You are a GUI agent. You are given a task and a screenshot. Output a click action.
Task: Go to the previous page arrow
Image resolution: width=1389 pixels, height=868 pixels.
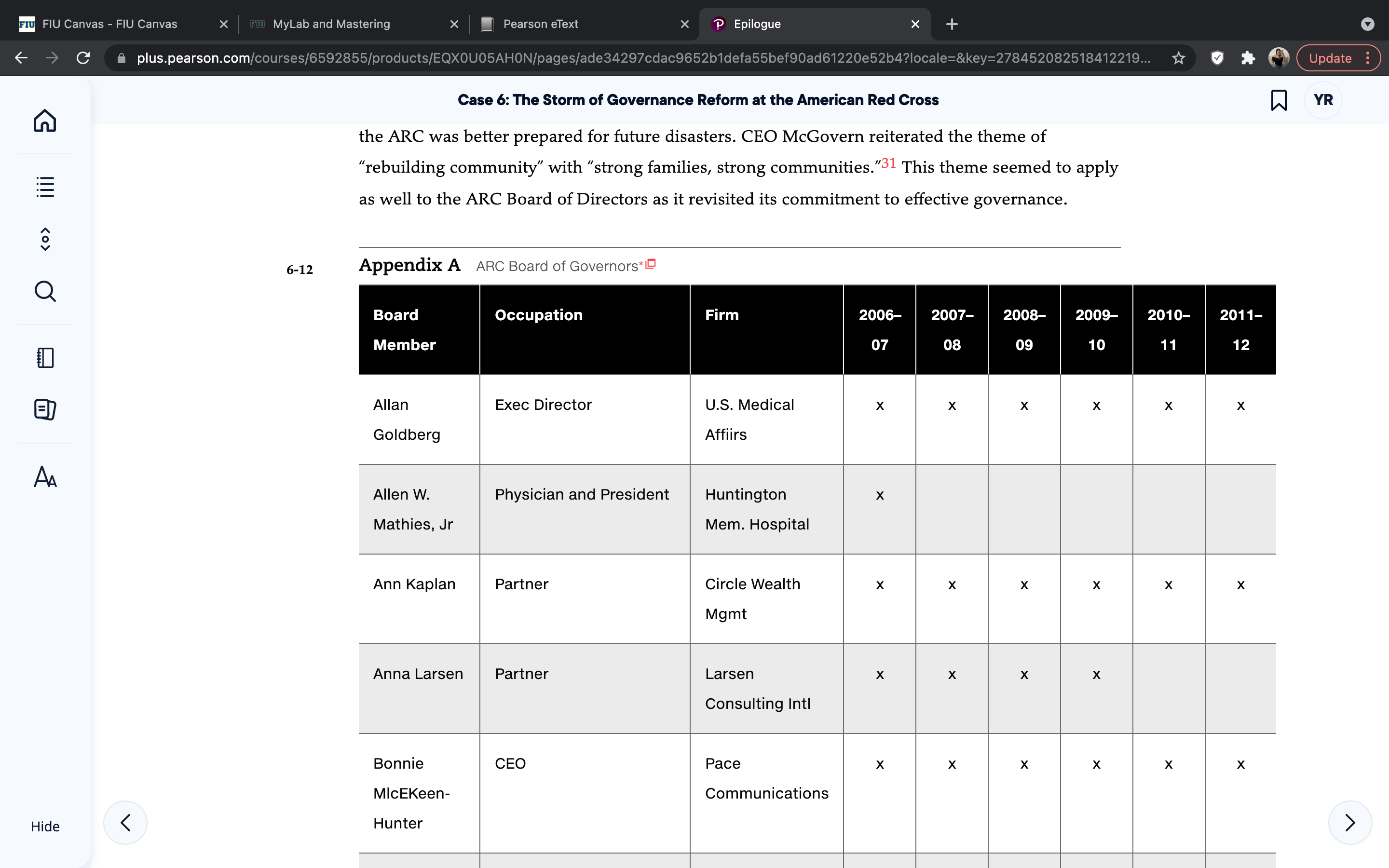(125, 823)
